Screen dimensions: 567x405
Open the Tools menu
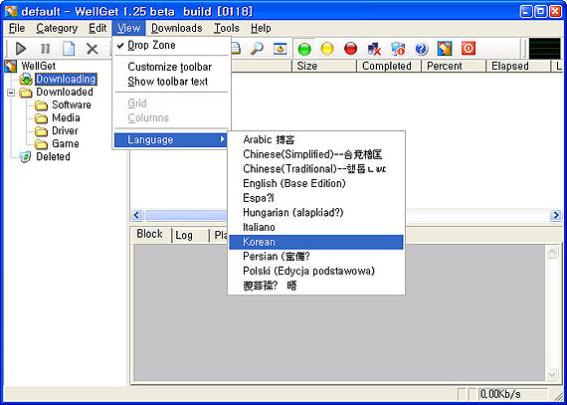[x=226, y=28]
